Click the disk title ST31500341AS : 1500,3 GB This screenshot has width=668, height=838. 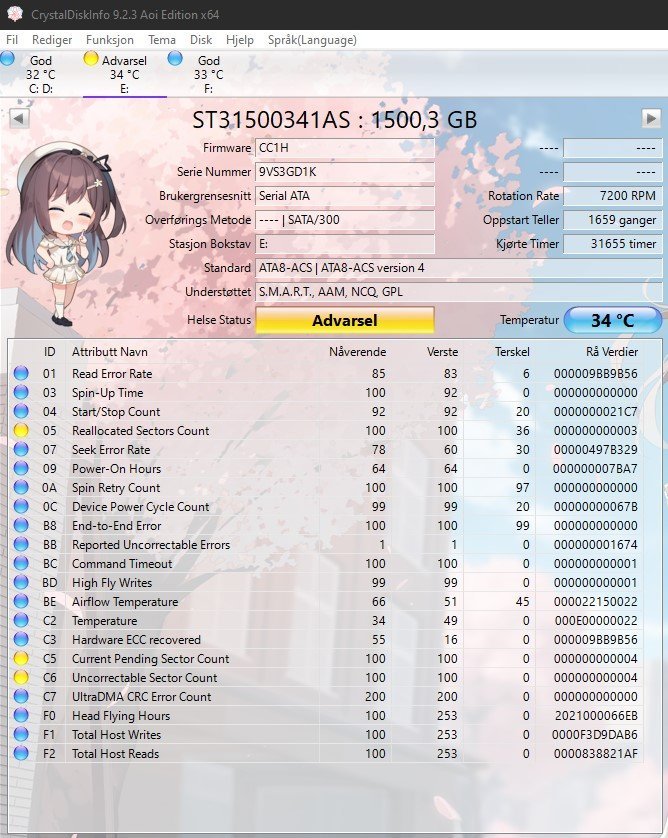[335, 120]
